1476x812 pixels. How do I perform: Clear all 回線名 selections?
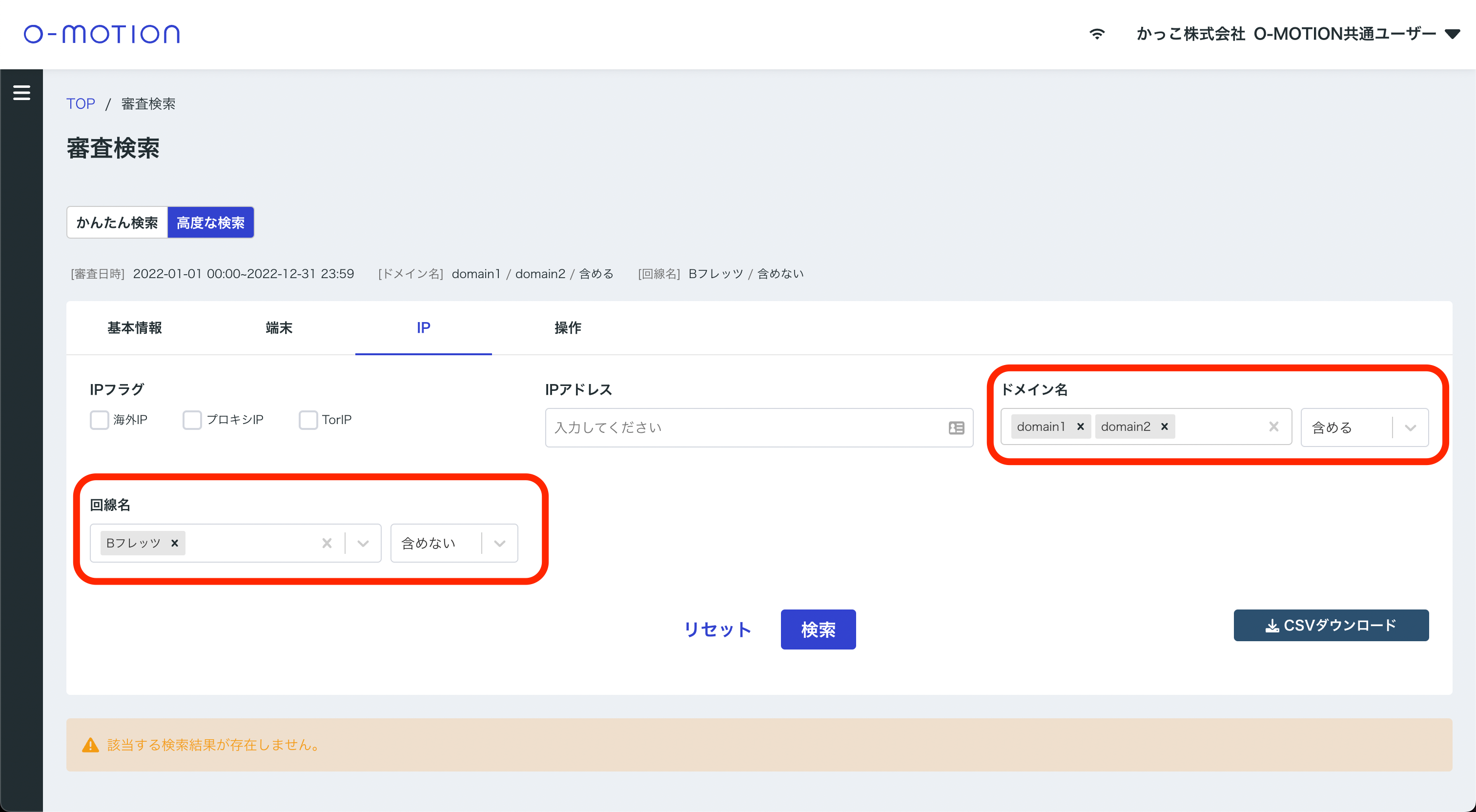pos(327,543)
